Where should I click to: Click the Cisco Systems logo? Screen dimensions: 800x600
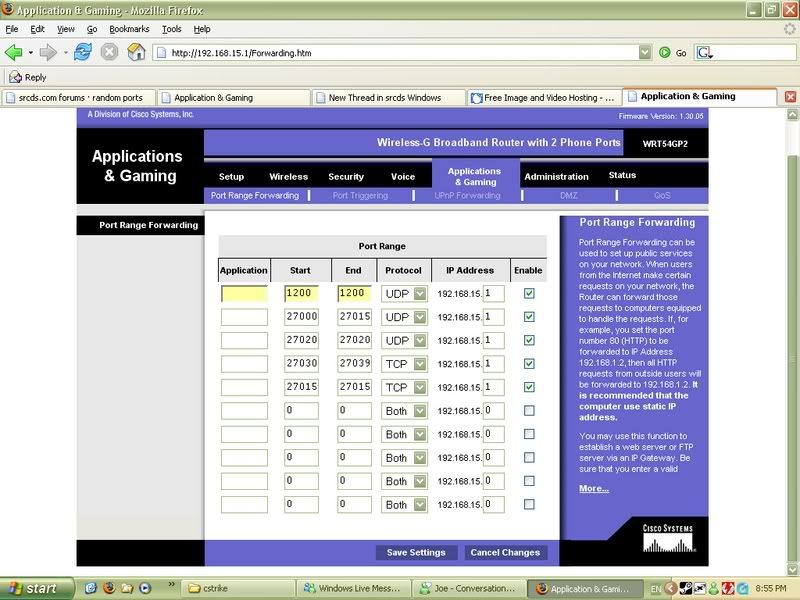tap(668, 539)
